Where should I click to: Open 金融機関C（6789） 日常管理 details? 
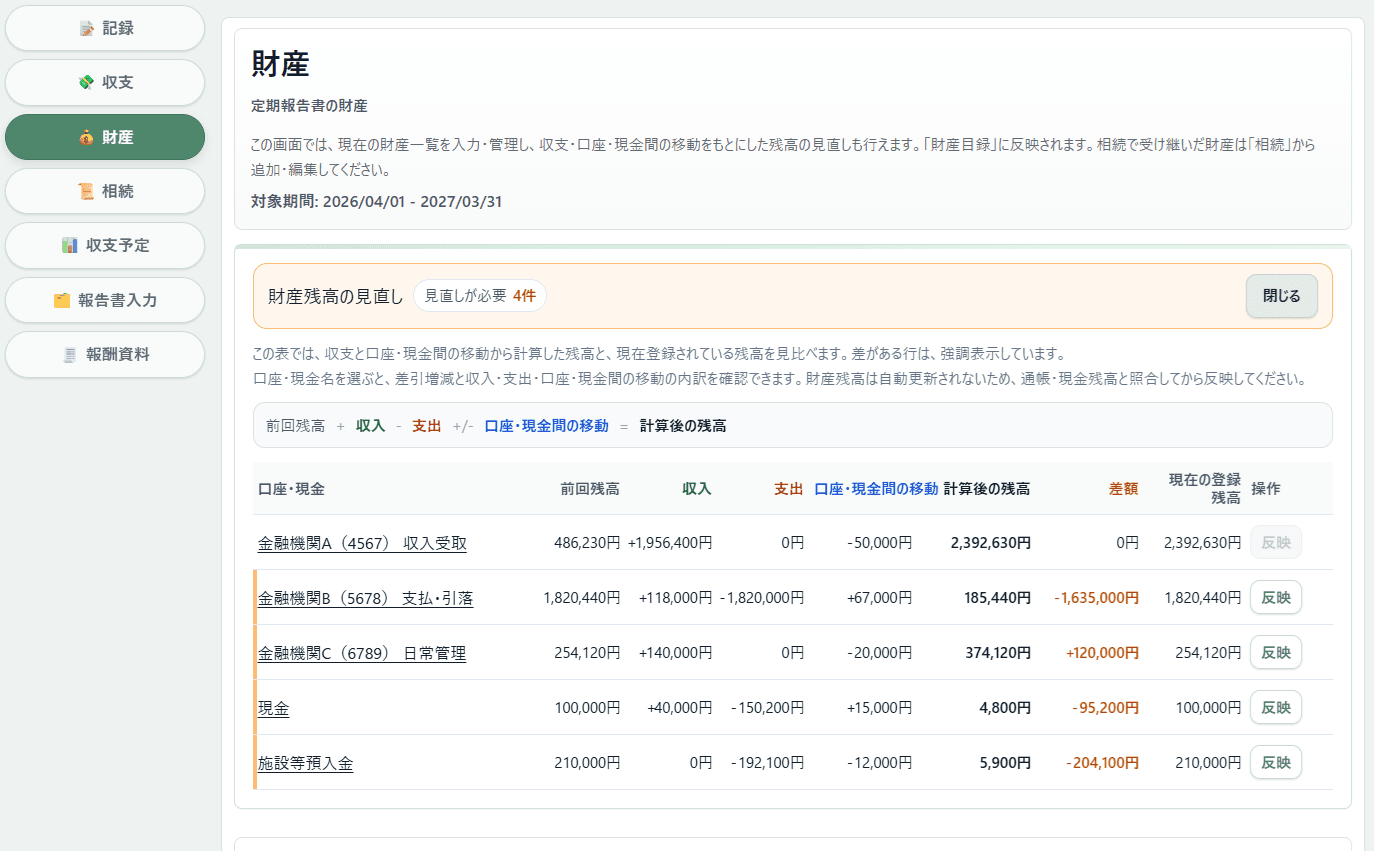pyautogui.click(x=362, y=653)
